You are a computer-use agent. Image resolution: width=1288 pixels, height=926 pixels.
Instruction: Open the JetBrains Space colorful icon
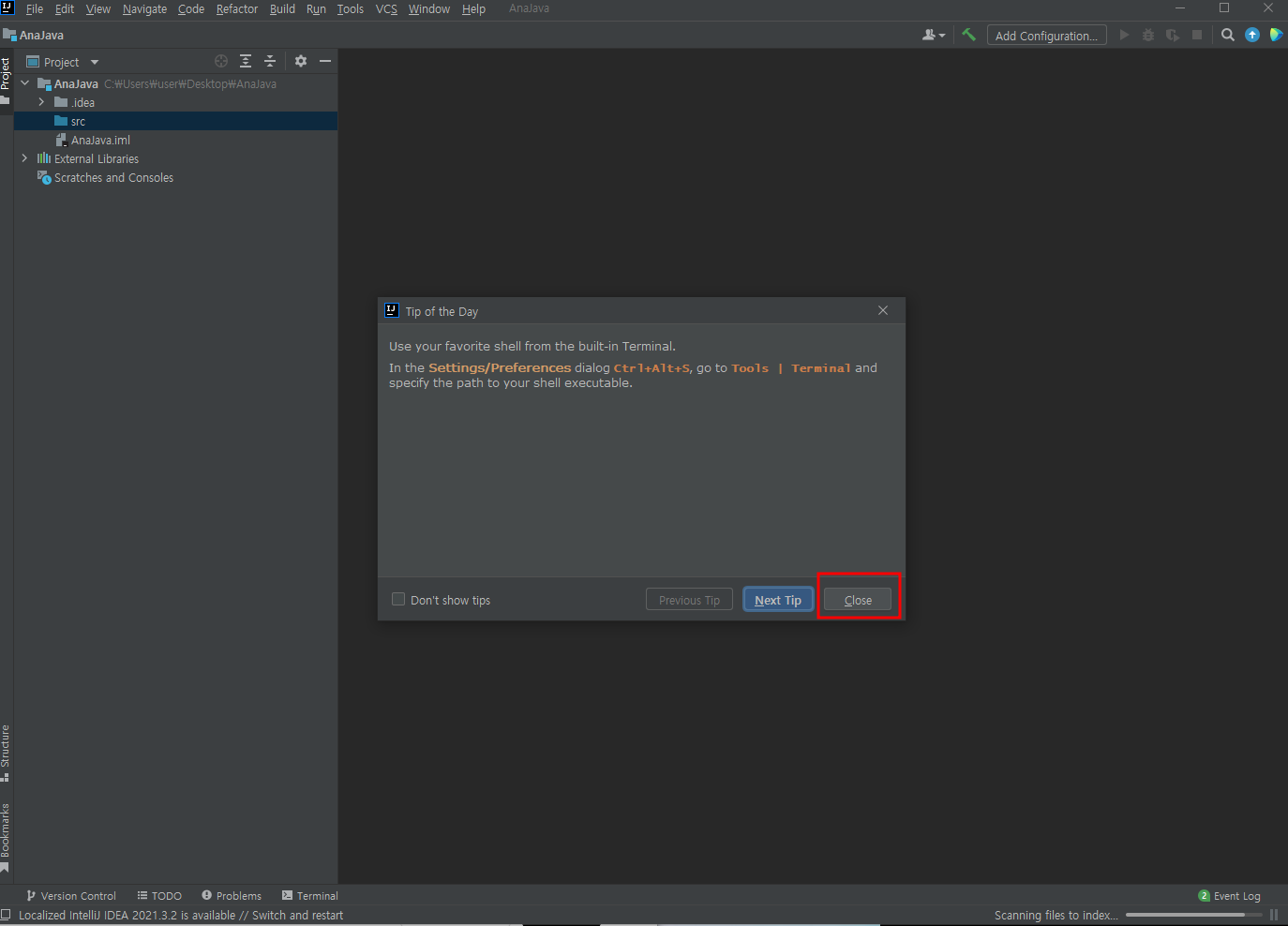point(1276,35)
